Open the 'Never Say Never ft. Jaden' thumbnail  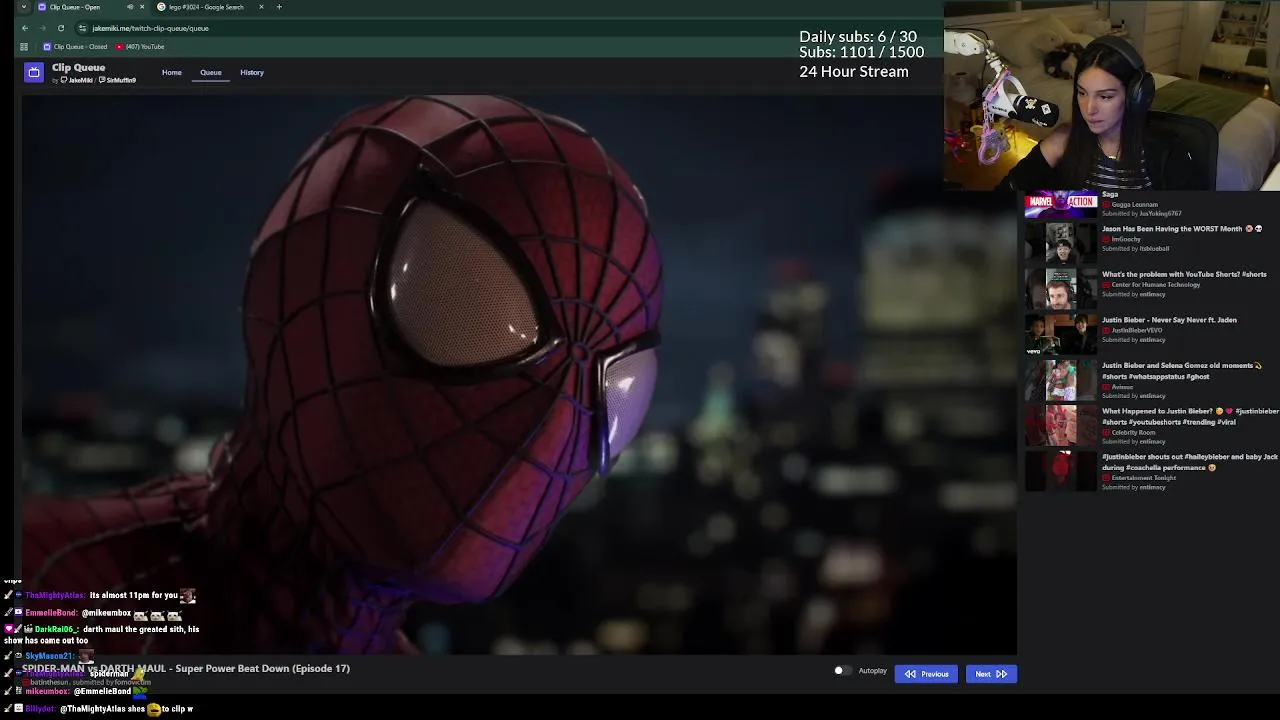tap(1061, 335)
